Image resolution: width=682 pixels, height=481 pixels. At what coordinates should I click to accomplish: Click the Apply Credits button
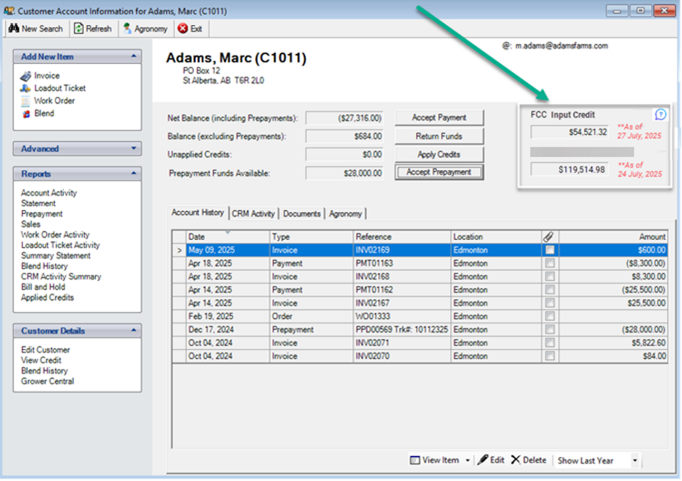point(439,154)
